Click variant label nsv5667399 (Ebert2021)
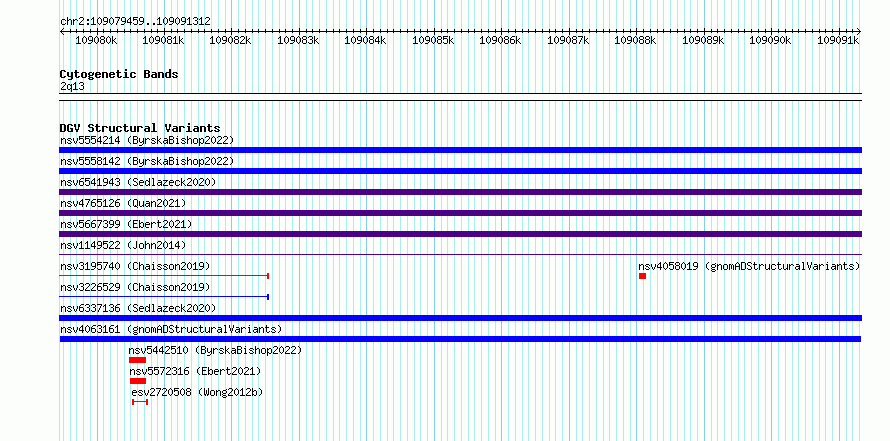Image resolution: width=890 pixels, height=441 pixels. [x=126, y=224]
